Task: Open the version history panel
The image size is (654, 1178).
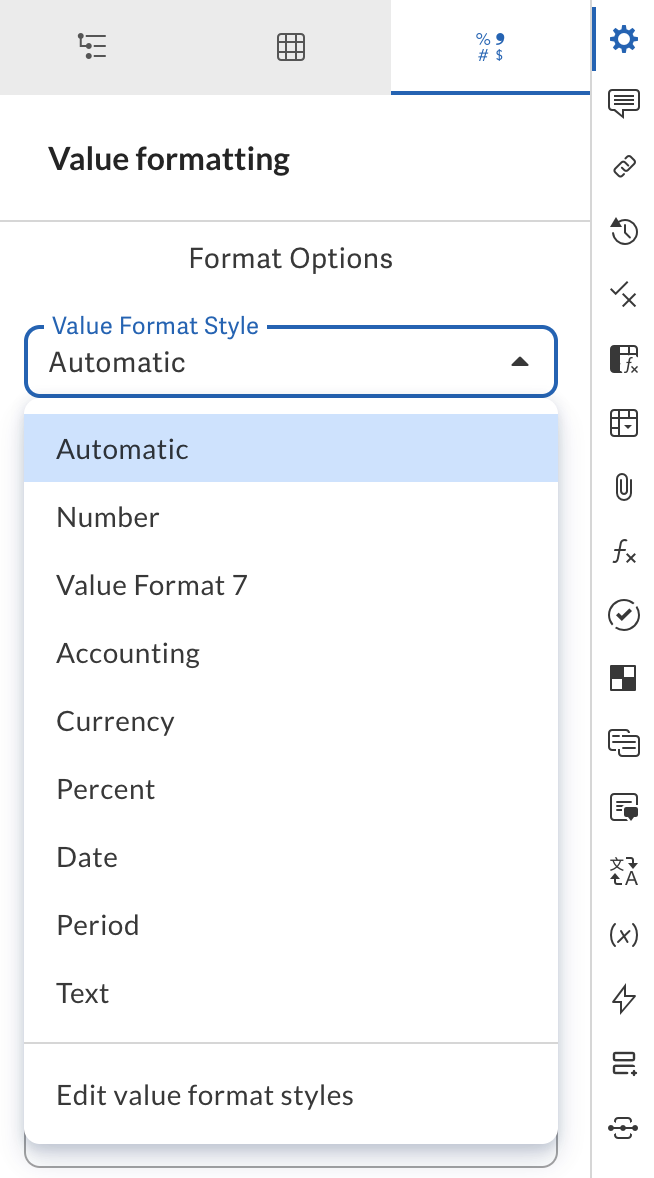Action: tap(623, 231)
